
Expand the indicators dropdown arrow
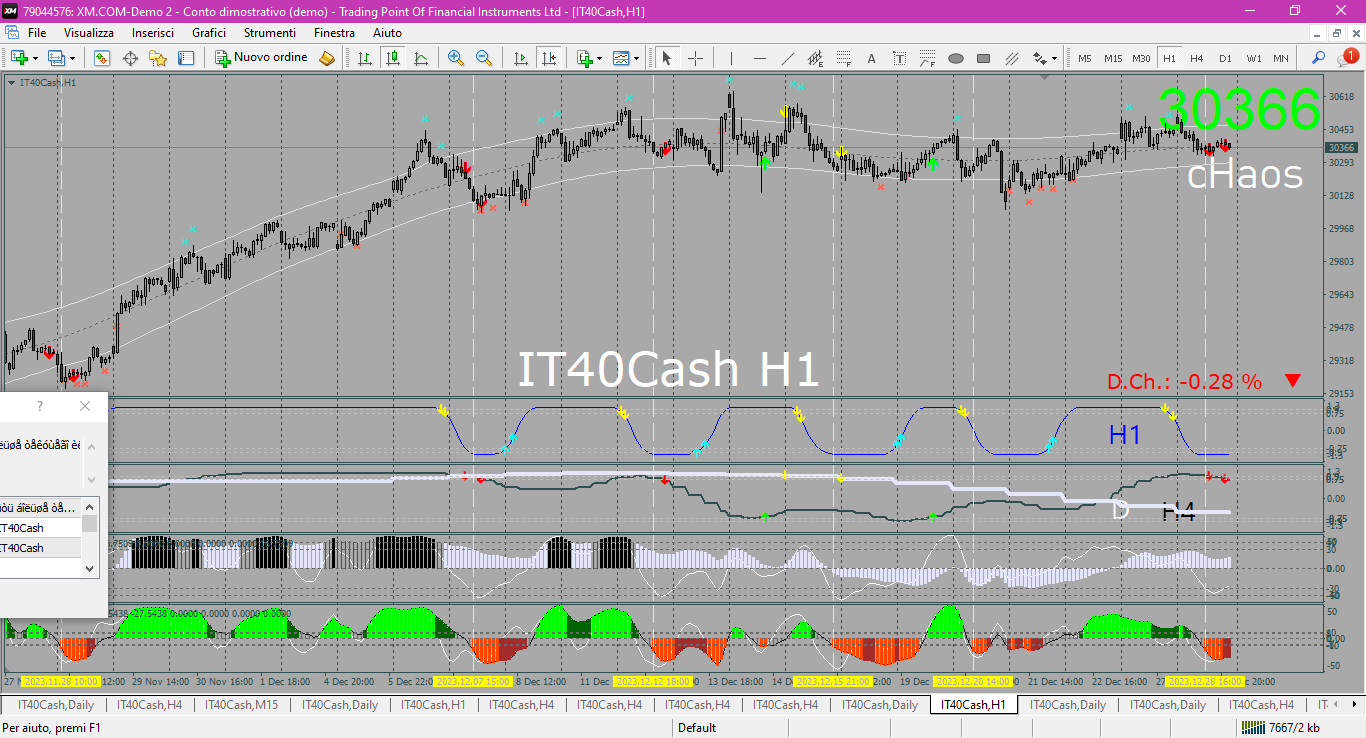pyautogui.click(x=599, y=58)
